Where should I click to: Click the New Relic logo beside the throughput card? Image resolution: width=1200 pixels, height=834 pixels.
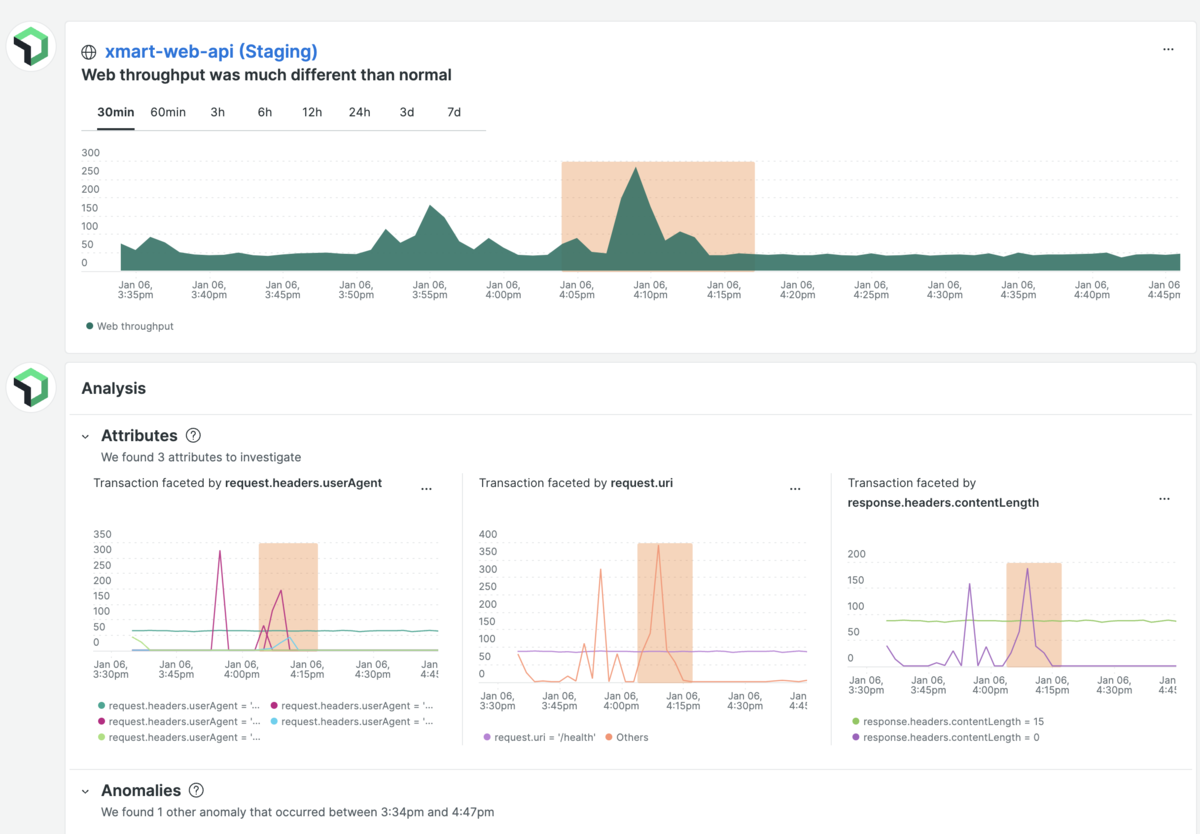[x=31, y=46]
